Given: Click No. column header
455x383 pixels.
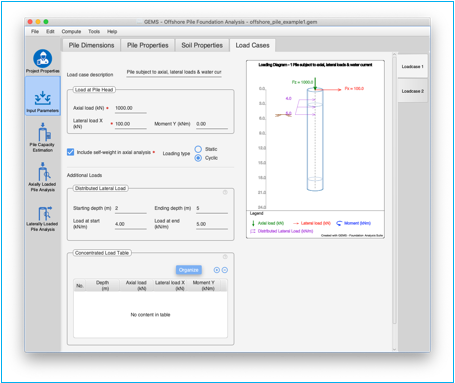Looking at the screenshot, I should [80, 286].
